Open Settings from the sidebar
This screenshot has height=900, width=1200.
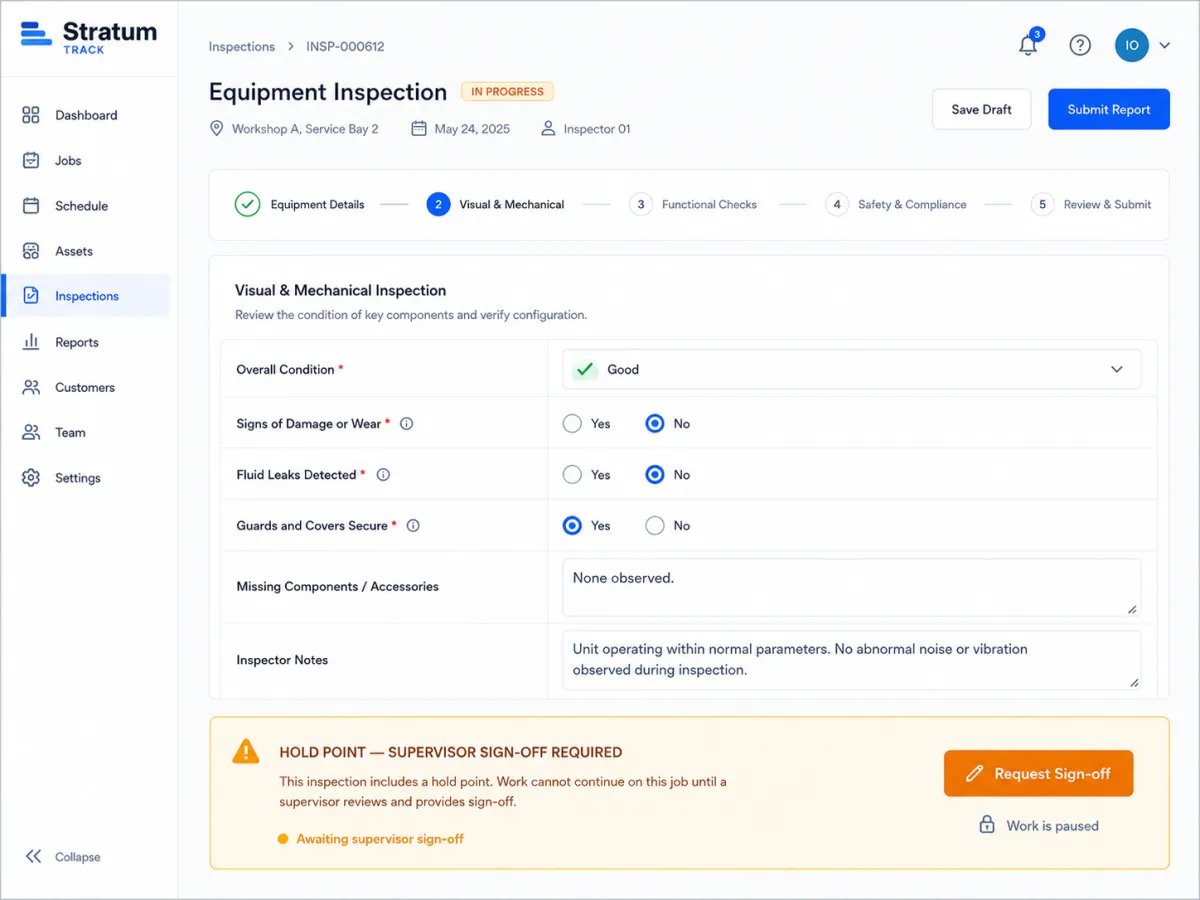[x=86, y=478]
